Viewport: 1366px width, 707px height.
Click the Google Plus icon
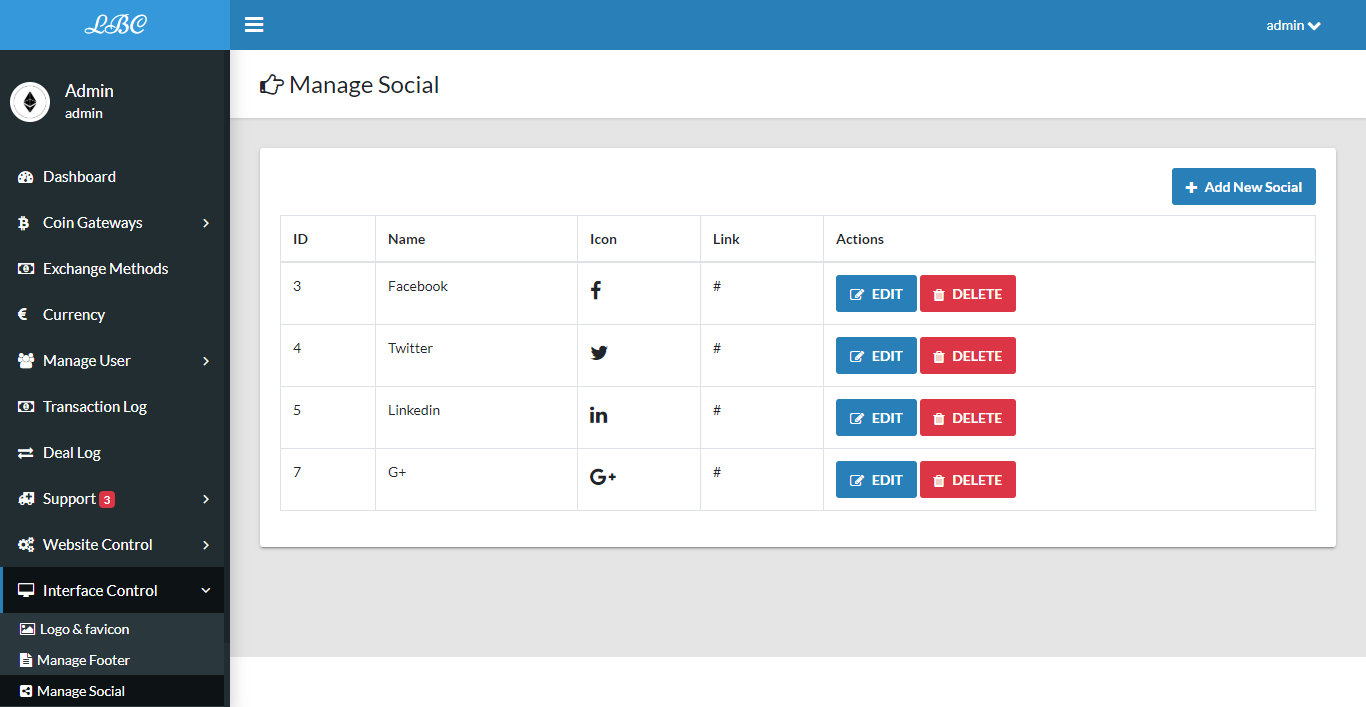click(x=603, y=477)
